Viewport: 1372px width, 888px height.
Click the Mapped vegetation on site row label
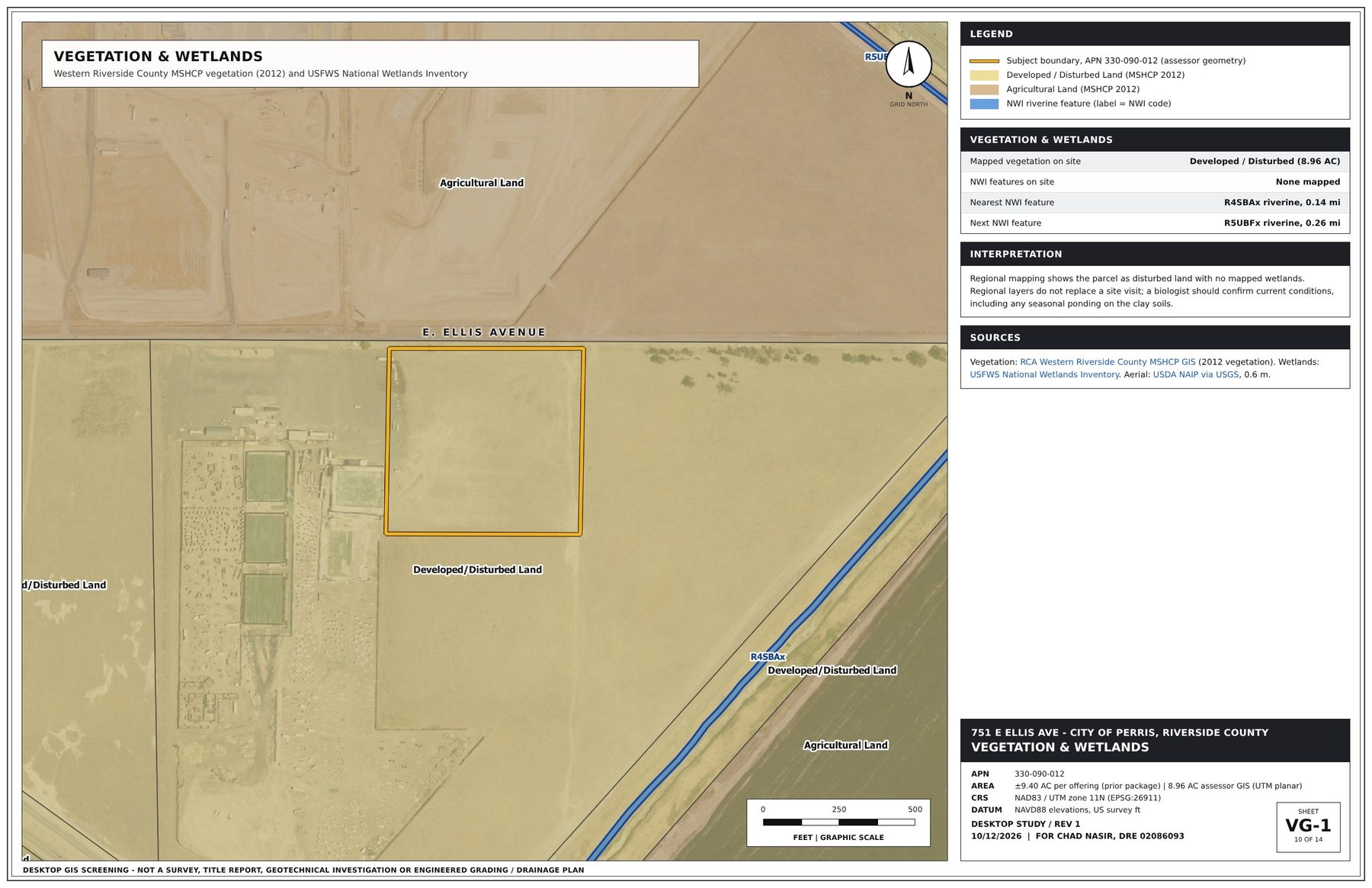click(1025, 161)
